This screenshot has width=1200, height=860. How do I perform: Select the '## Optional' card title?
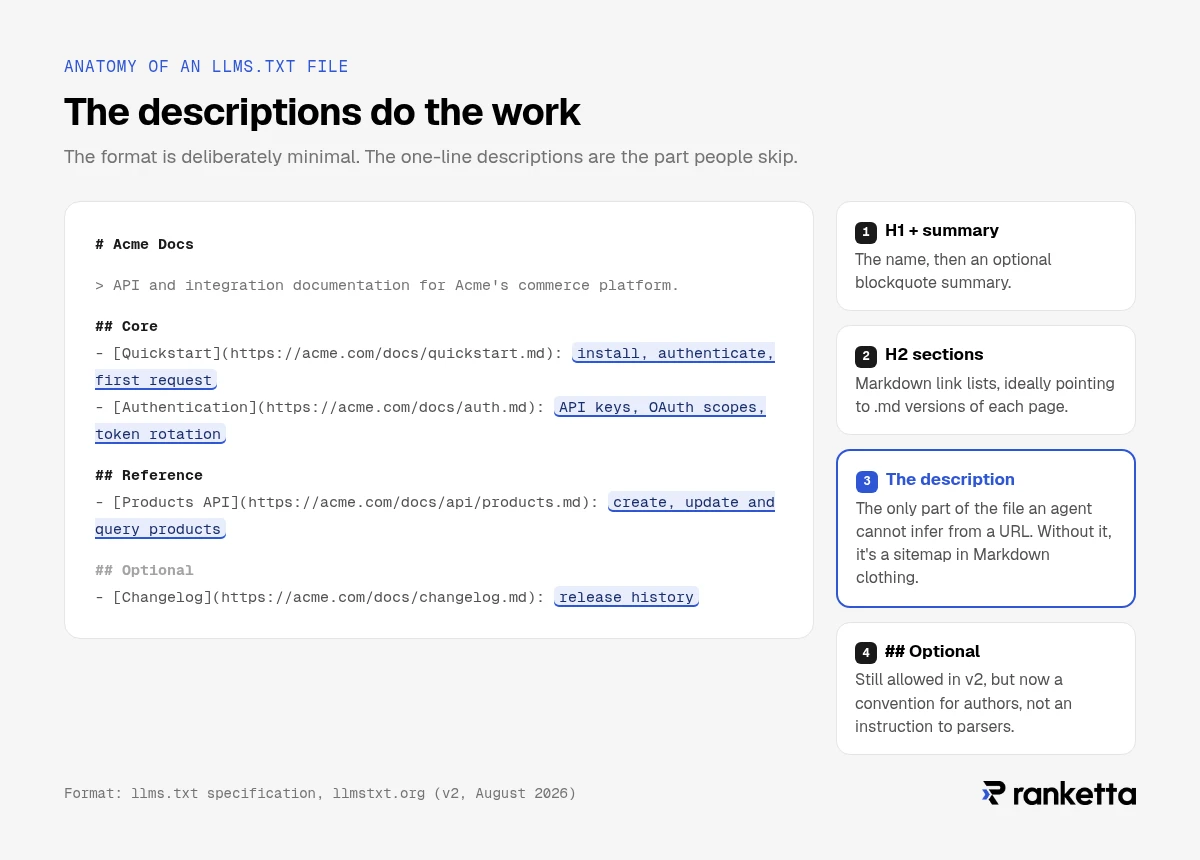coord(932,652)
